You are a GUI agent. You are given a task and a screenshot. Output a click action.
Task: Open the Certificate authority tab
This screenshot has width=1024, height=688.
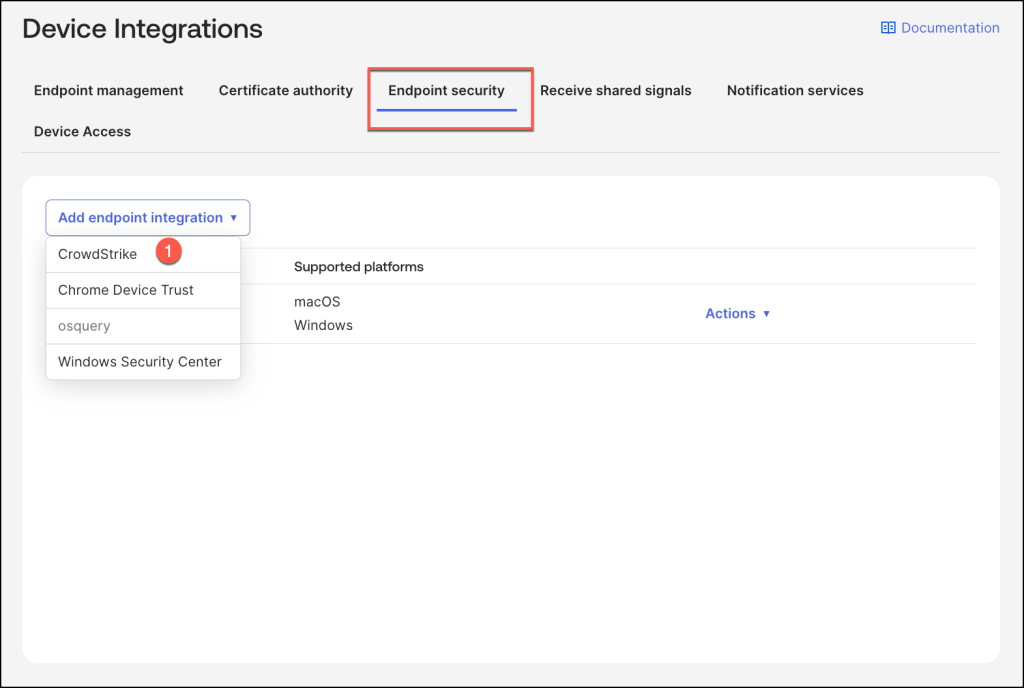(286, 90)
